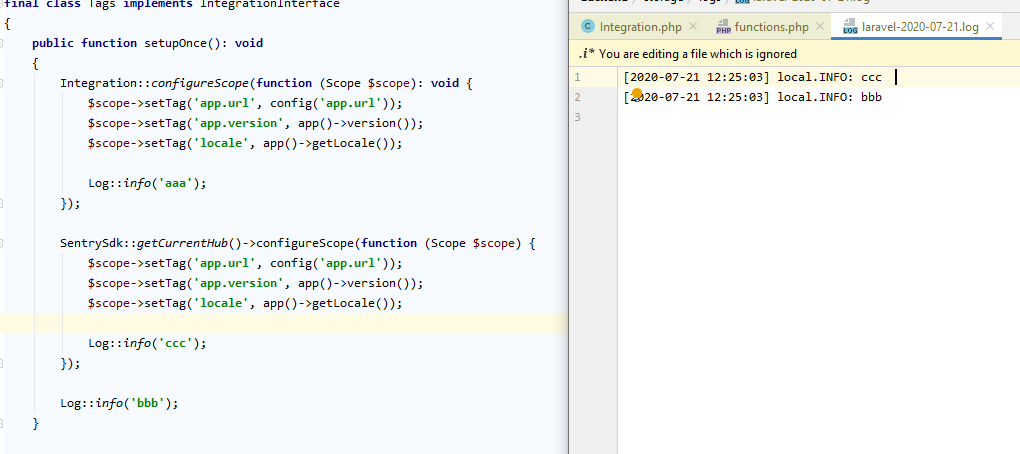
Task: Click line number 2 in log gutter
Action: pos(577,98)
